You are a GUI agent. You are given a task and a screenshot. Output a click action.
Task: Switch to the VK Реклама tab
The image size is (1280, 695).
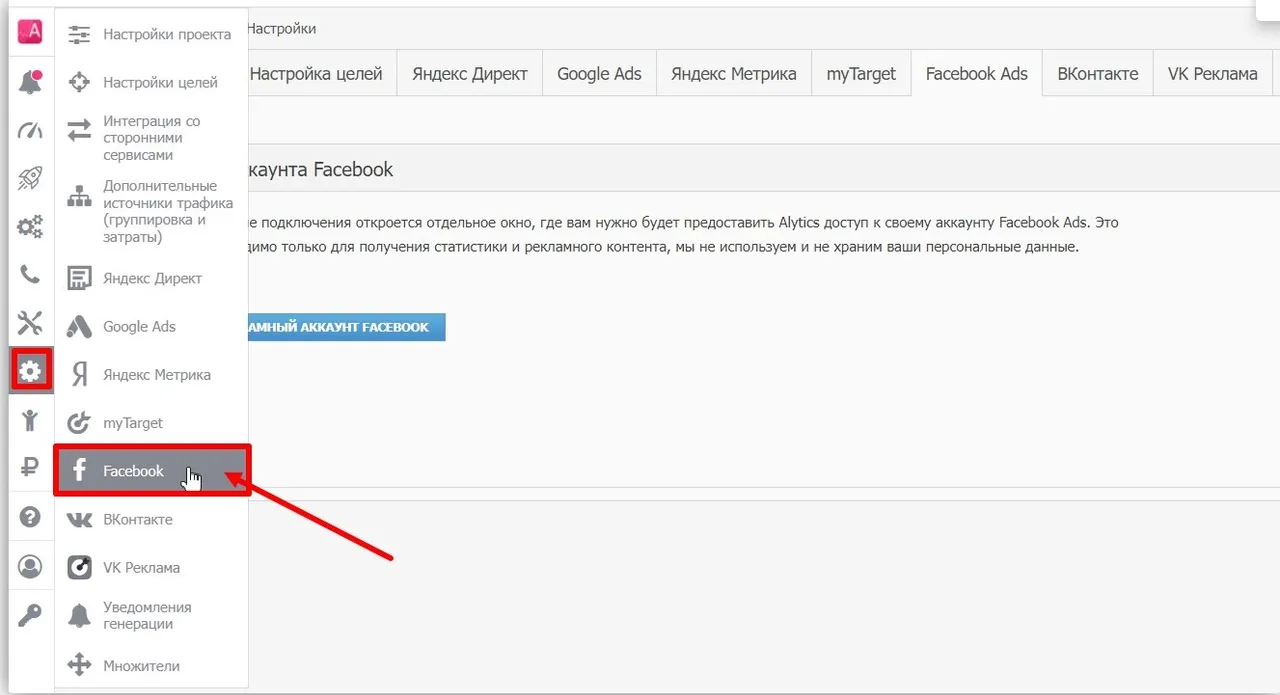pyautogui.click(x=1212, y=73)
